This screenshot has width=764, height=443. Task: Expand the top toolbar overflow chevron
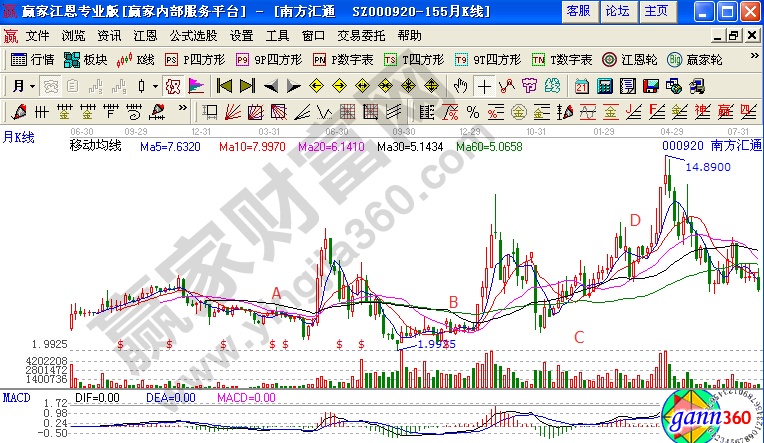point(754,57)
